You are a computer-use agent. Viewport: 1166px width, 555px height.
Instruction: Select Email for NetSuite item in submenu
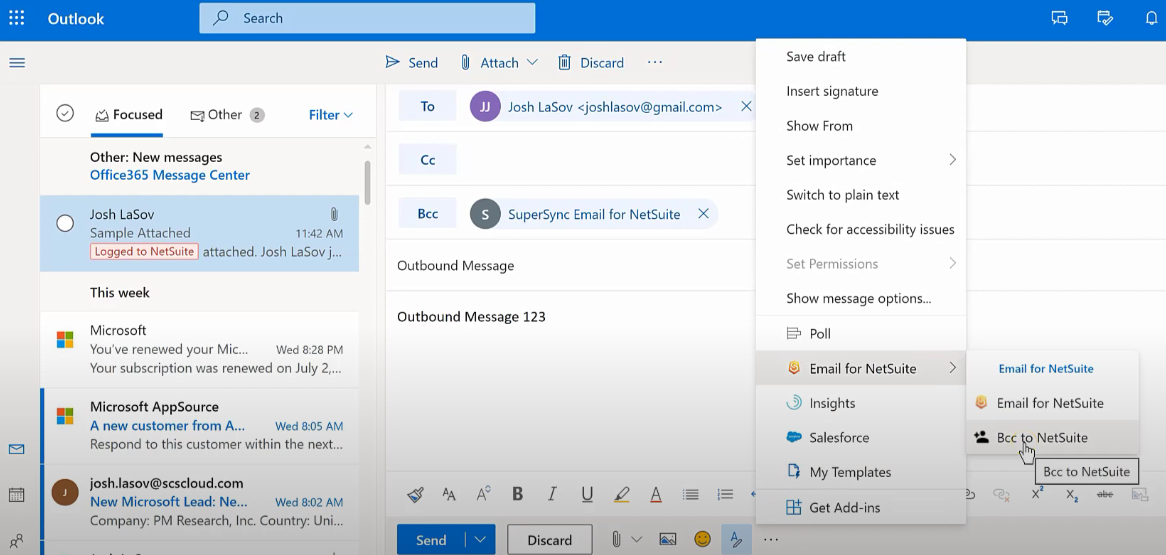click(x=1052, y=402)
